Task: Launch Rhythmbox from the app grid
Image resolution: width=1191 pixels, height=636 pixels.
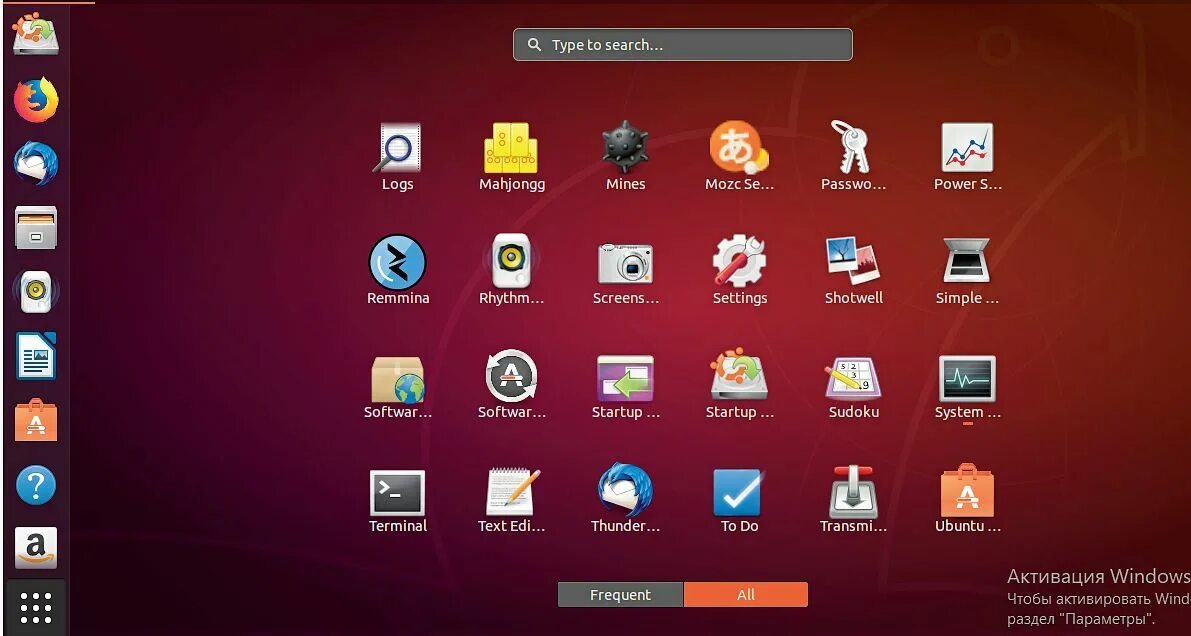Action: click(x=511, y=271)
